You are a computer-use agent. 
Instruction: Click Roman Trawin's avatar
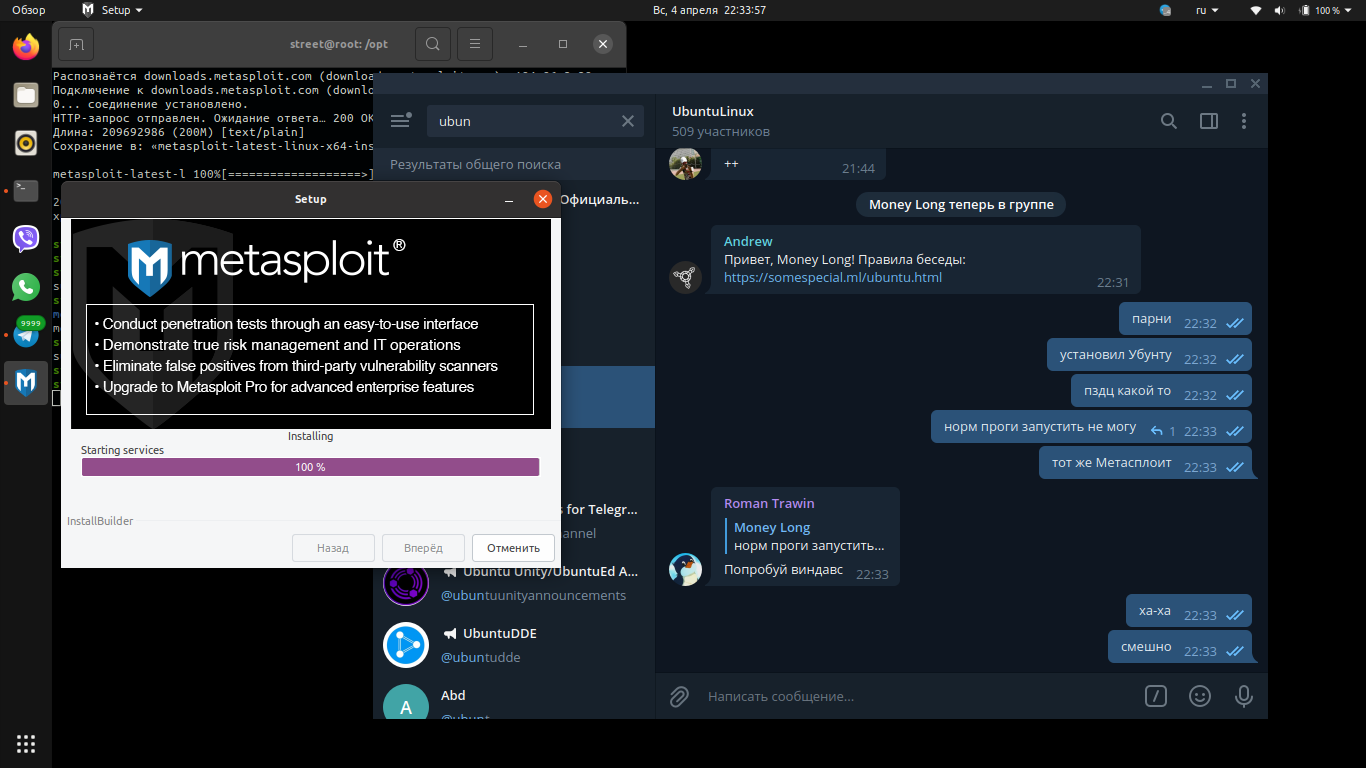tap(685, 569)
